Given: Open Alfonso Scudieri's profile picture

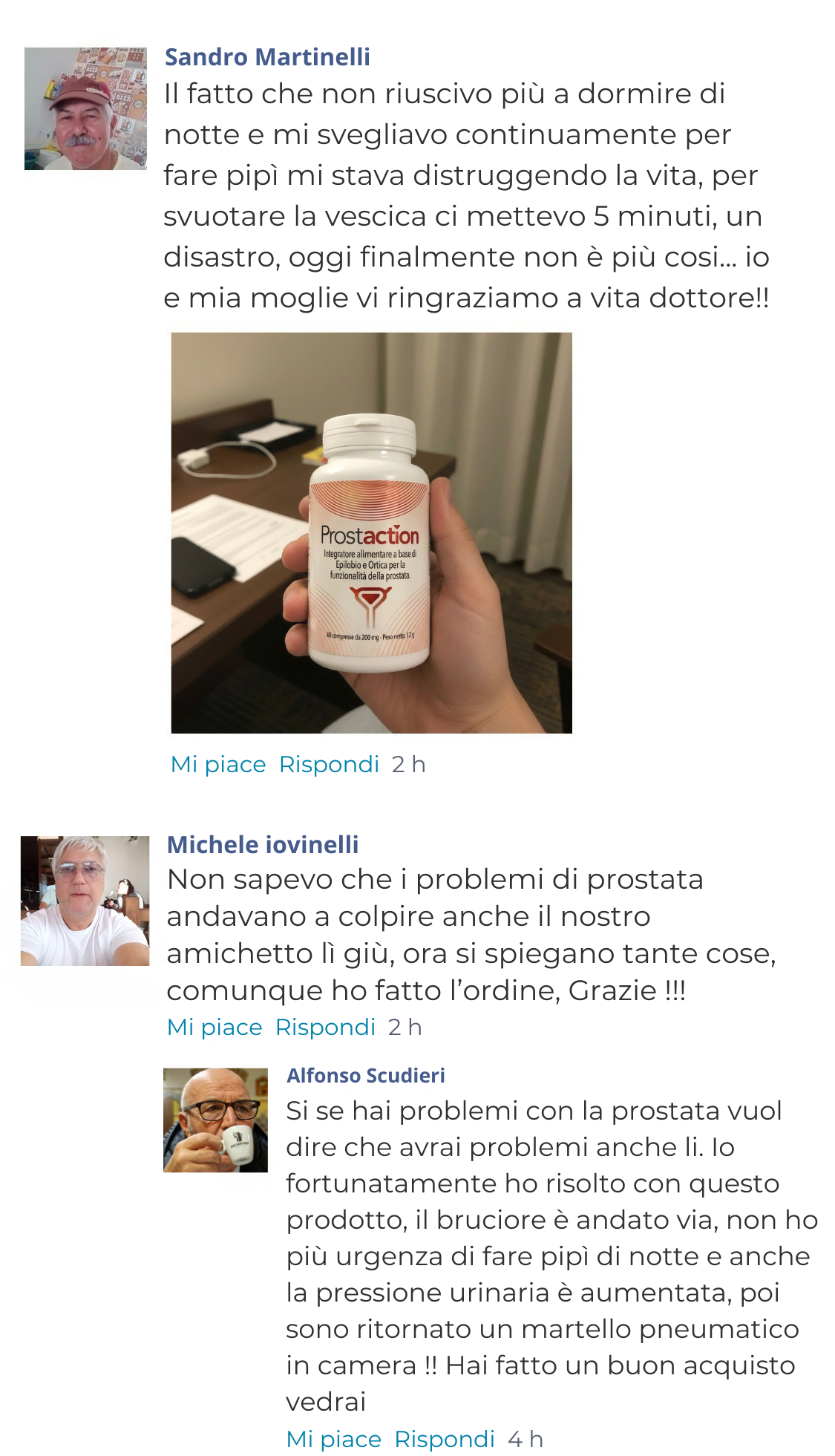Looking at the screenshot, I should point(215,1120).
